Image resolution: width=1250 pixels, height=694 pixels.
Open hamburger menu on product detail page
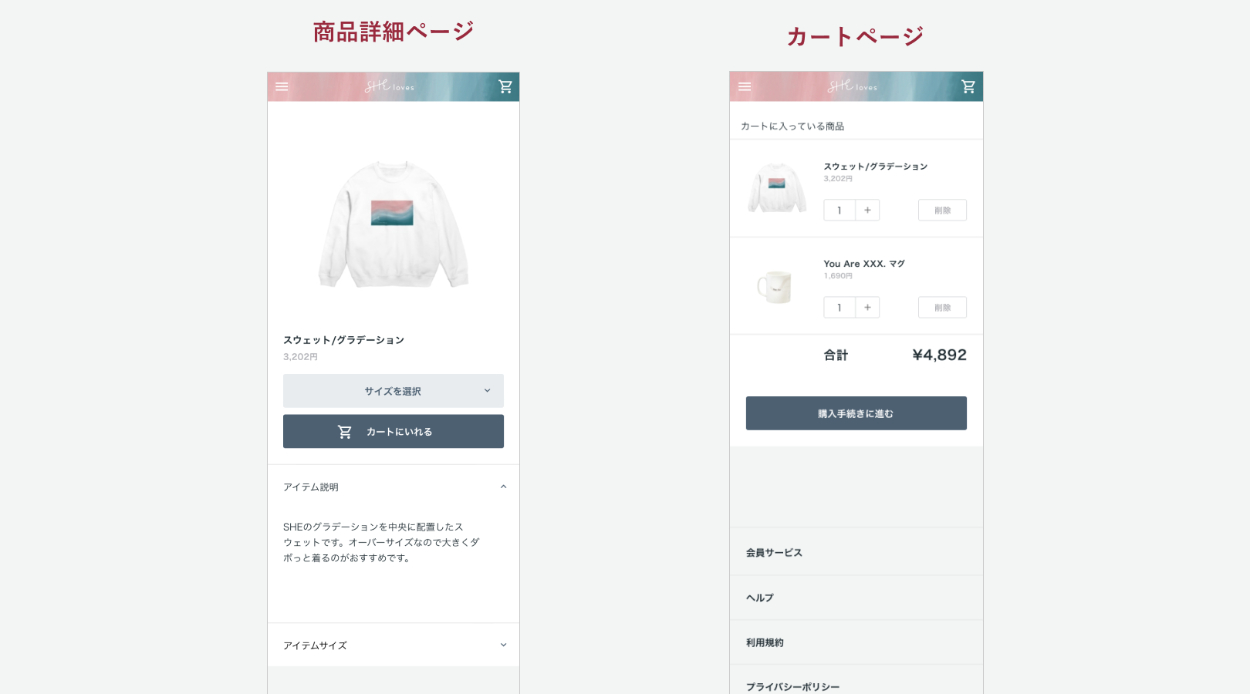click(282, 87)
